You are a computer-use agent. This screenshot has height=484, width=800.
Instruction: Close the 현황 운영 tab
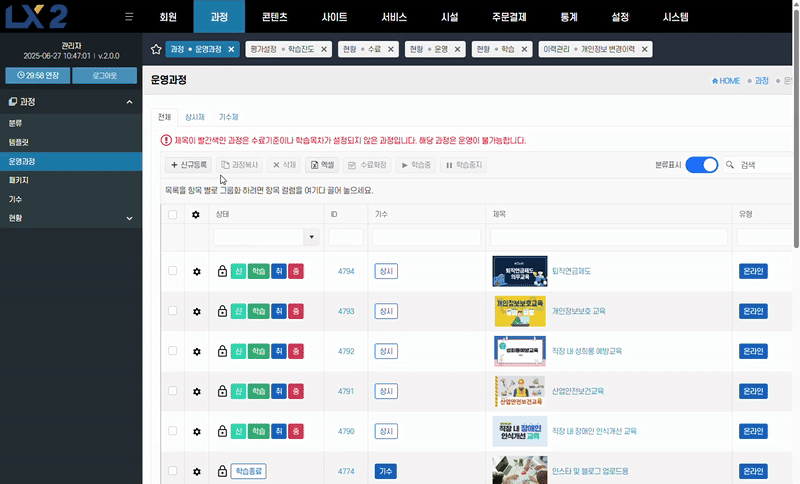458,49
